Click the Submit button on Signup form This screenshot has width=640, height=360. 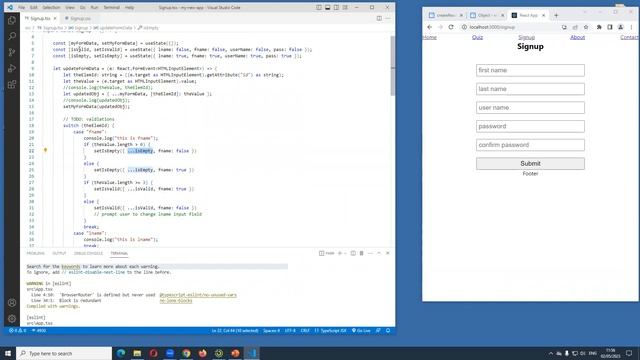tap(530, 164)
